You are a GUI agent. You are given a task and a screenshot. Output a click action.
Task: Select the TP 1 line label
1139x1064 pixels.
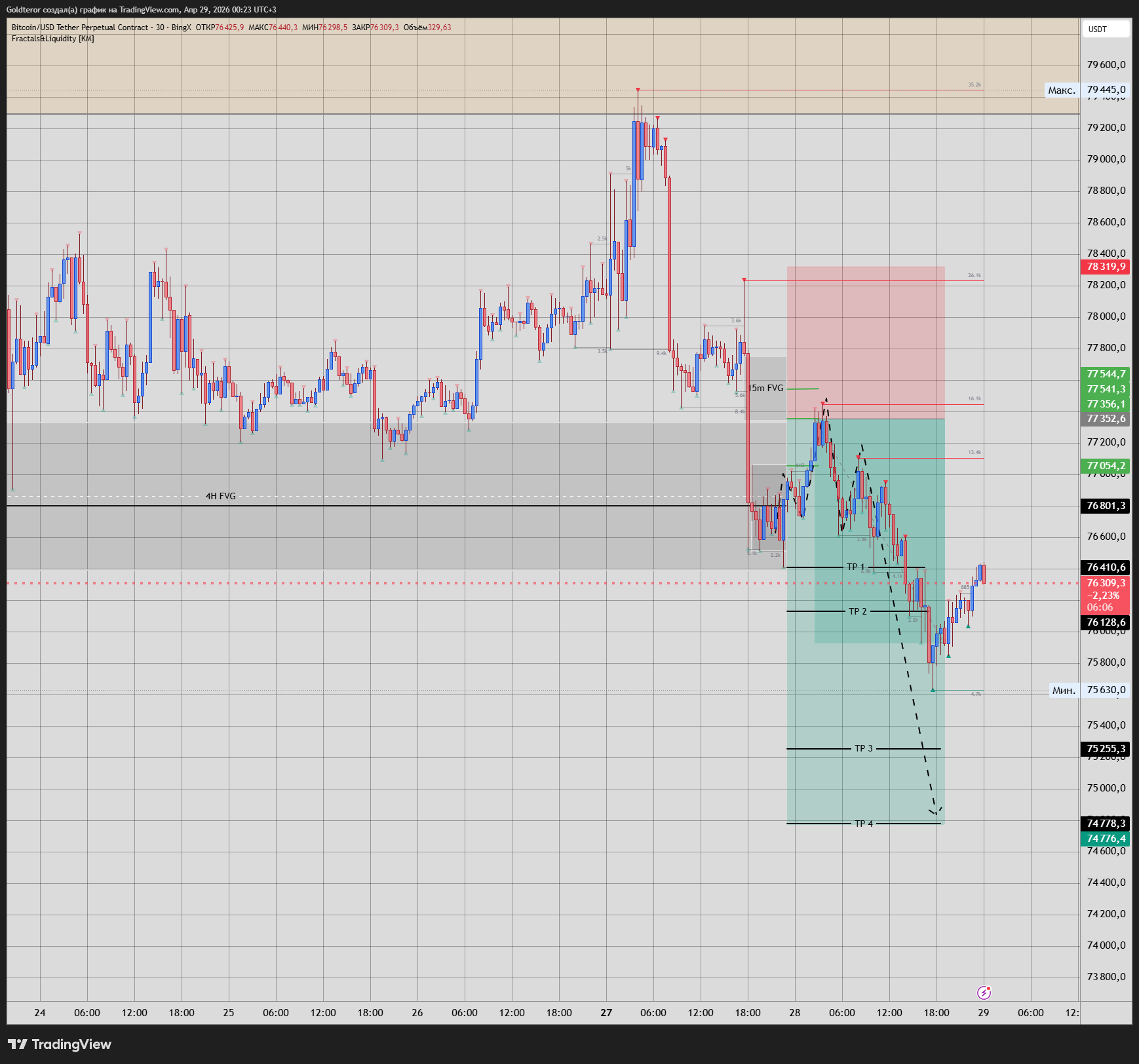pyautogui.click(x=855, y=567)
